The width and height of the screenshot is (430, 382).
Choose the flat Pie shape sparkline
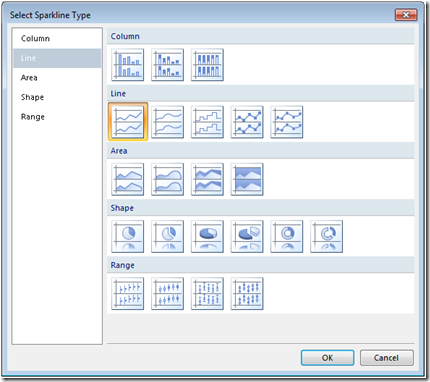click(128, 236)
